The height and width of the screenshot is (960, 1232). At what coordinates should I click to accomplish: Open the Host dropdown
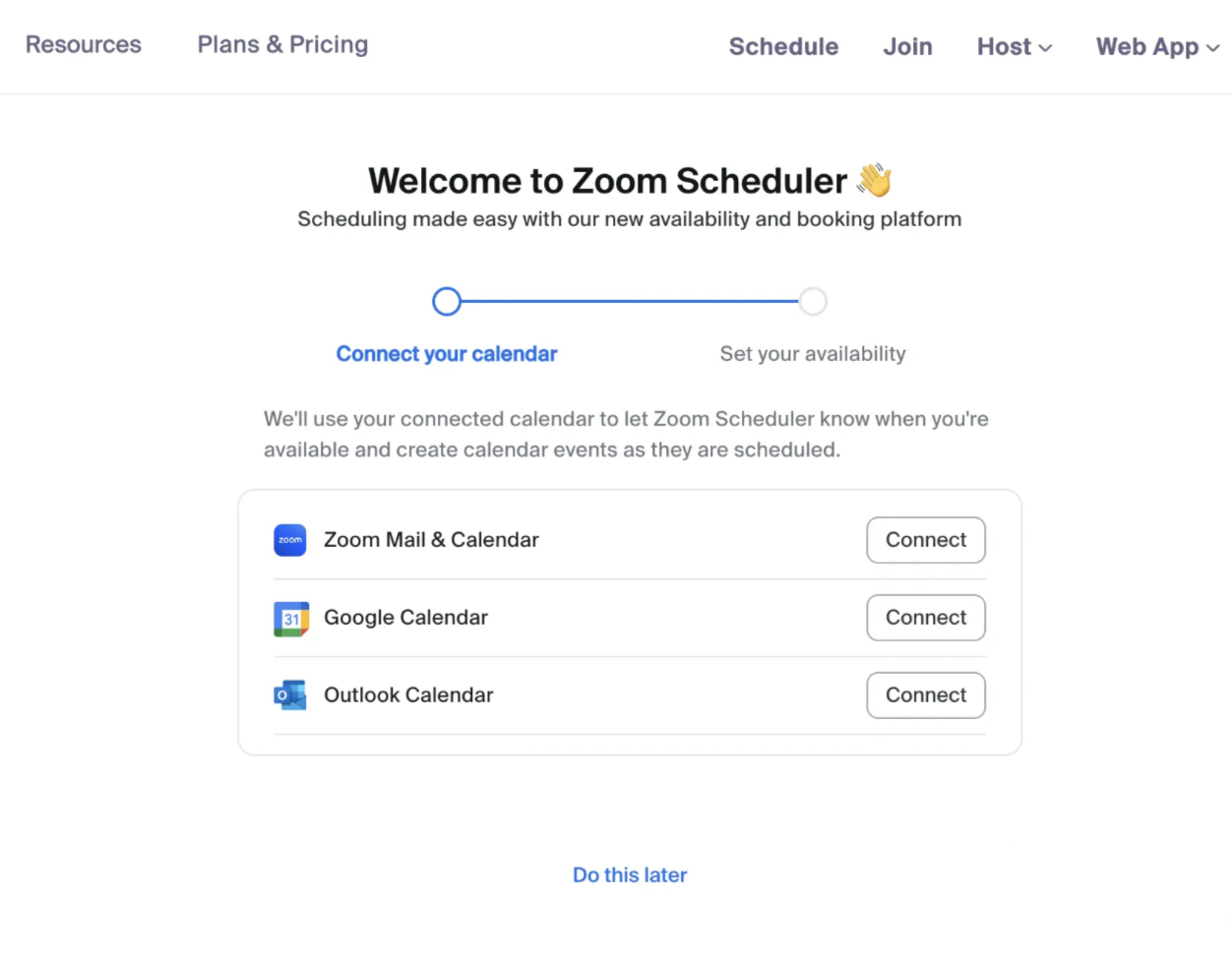[x=1004, y=46]
